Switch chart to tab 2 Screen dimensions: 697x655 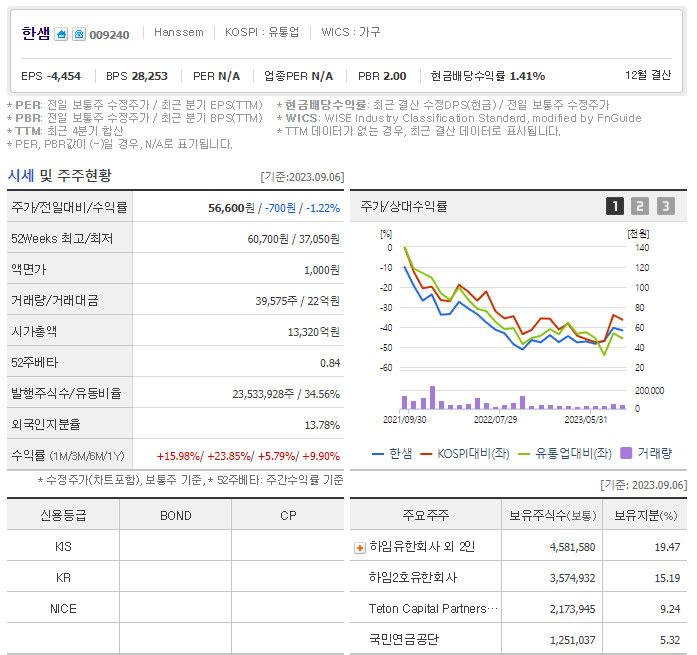[640, 206]
